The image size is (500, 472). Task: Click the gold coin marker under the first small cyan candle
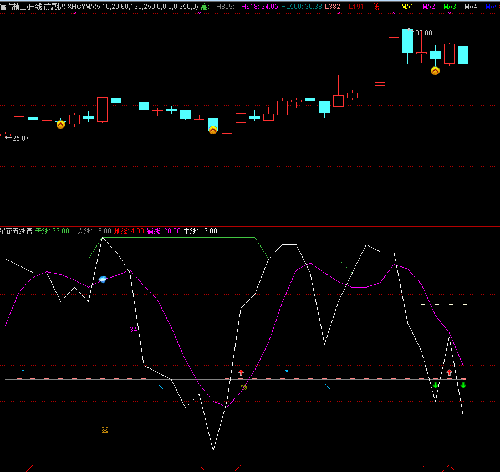point(61,125)
